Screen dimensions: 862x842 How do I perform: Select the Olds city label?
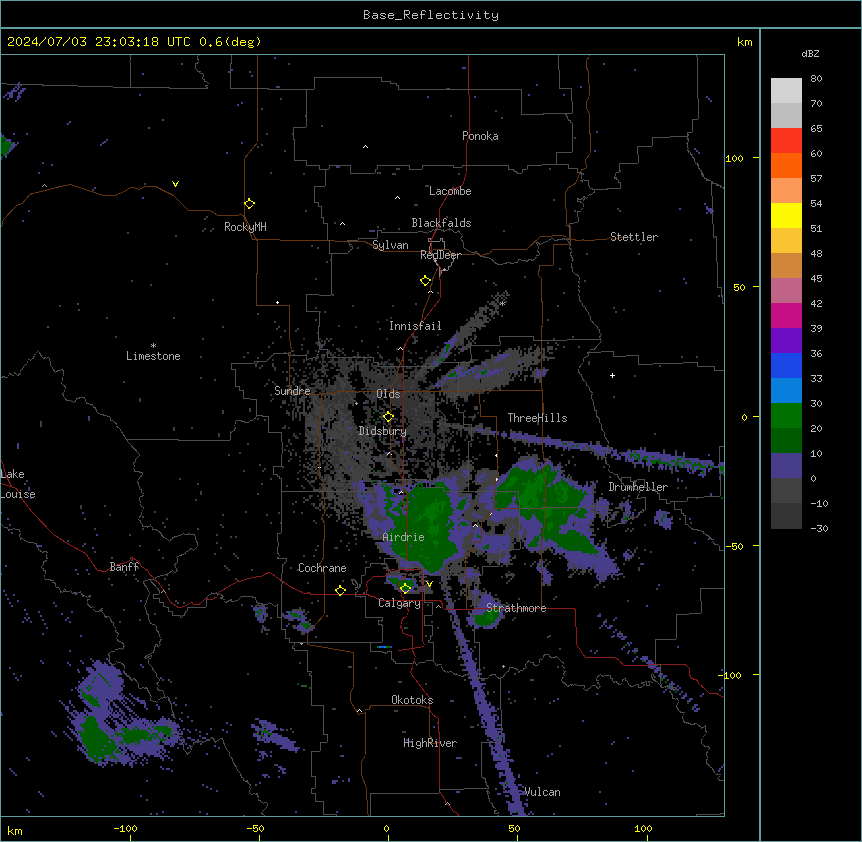pyautogui.click(x=388, y=394)
